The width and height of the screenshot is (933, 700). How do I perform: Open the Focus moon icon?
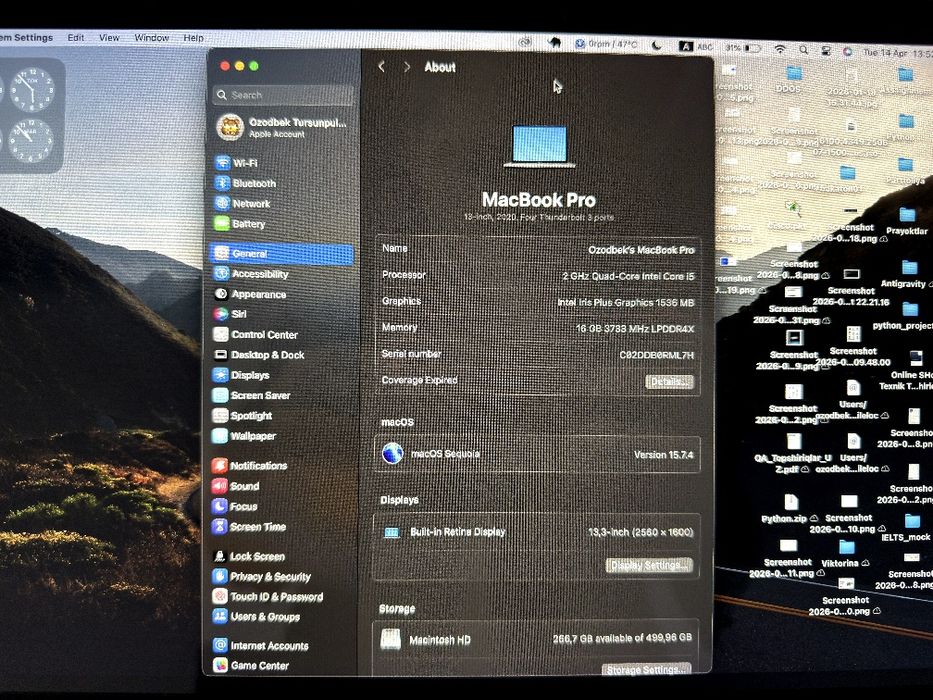tap(220, 506)
